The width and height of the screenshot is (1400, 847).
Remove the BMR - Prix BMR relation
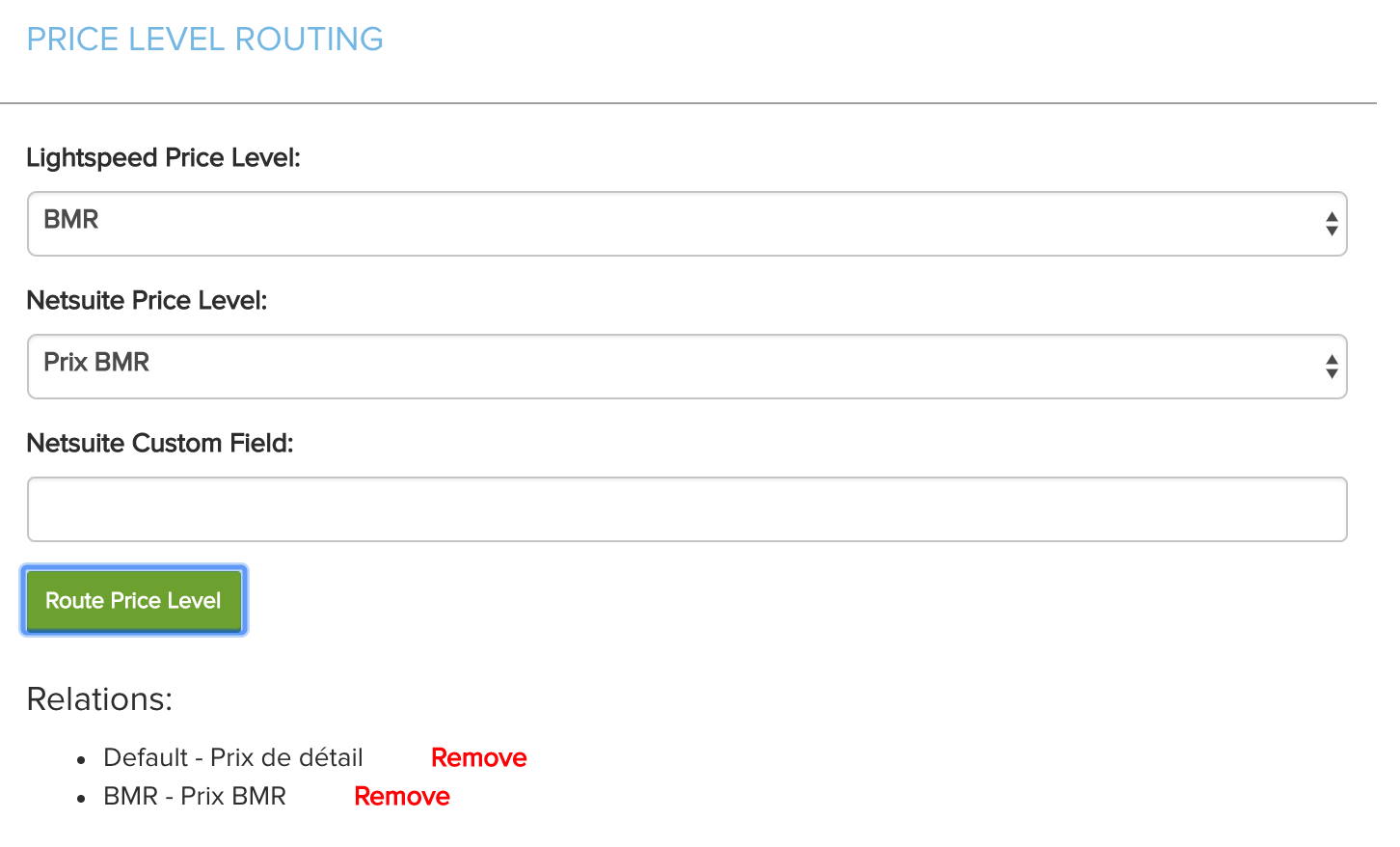click(401, 797)
